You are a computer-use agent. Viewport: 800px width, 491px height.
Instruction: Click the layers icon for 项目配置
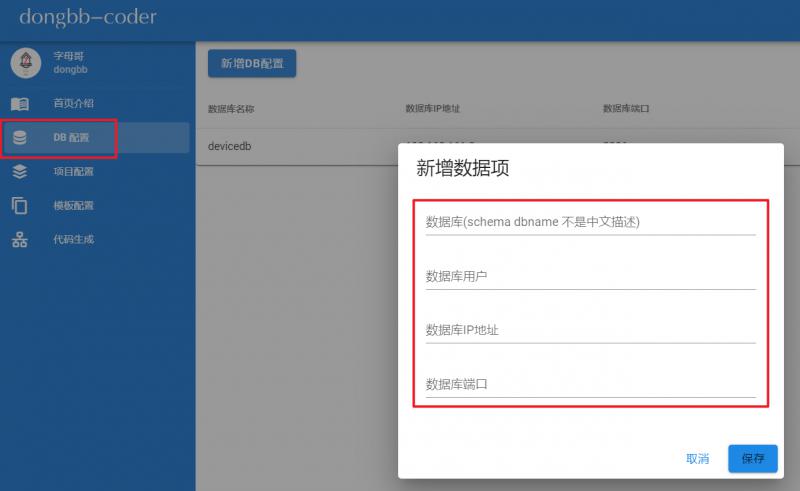[x=20, y=171]
